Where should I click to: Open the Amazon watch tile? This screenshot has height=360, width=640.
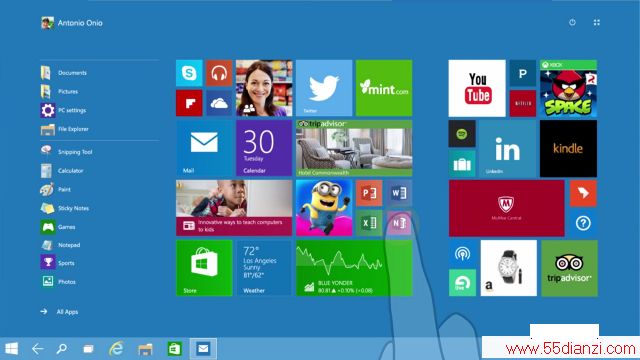pos(509,268)
